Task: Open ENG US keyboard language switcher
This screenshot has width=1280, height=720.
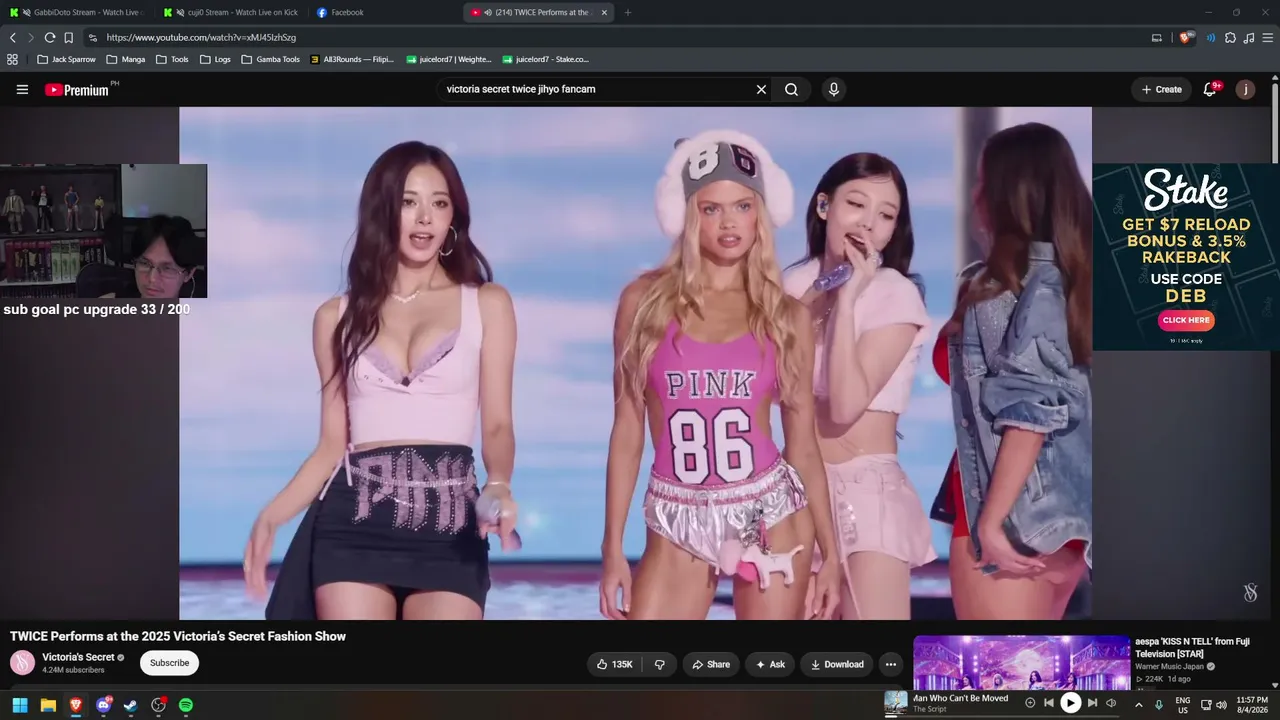Action: pos(1183,705)
